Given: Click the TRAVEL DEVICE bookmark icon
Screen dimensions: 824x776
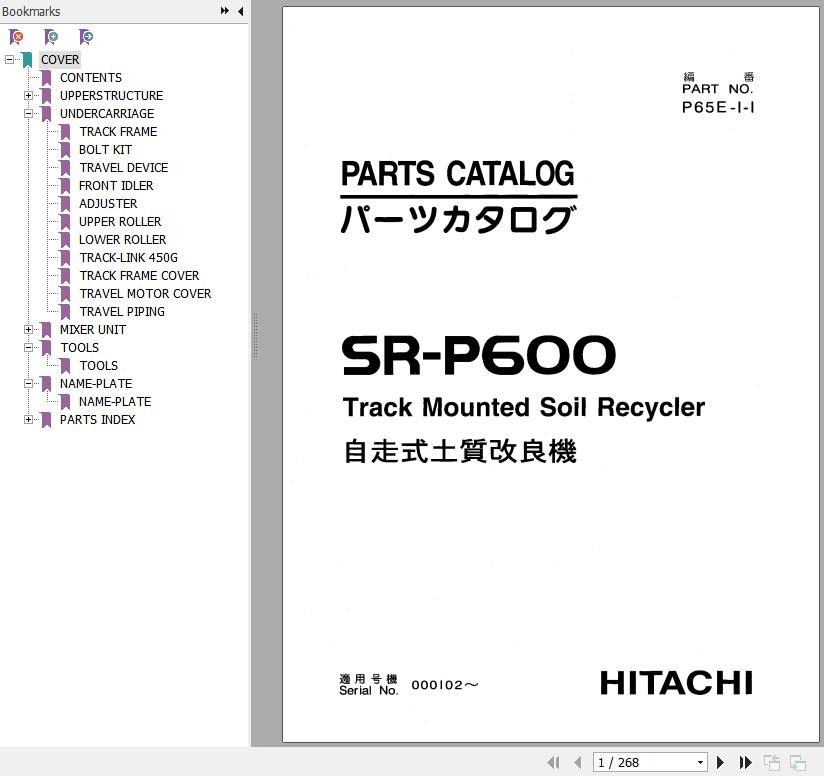Looking at the screenshot, I should point(65,168).
